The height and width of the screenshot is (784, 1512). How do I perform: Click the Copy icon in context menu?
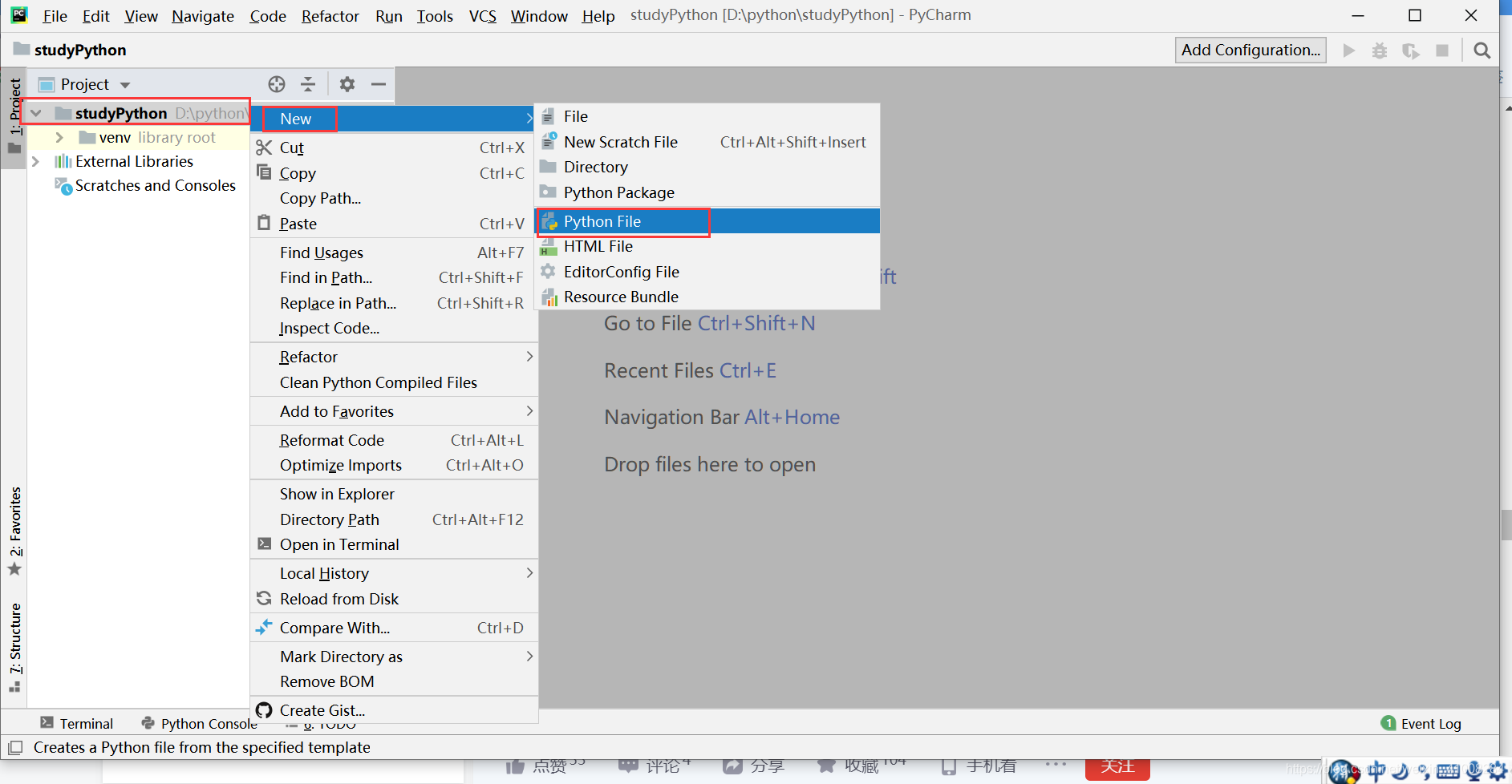tap(264, 172)
